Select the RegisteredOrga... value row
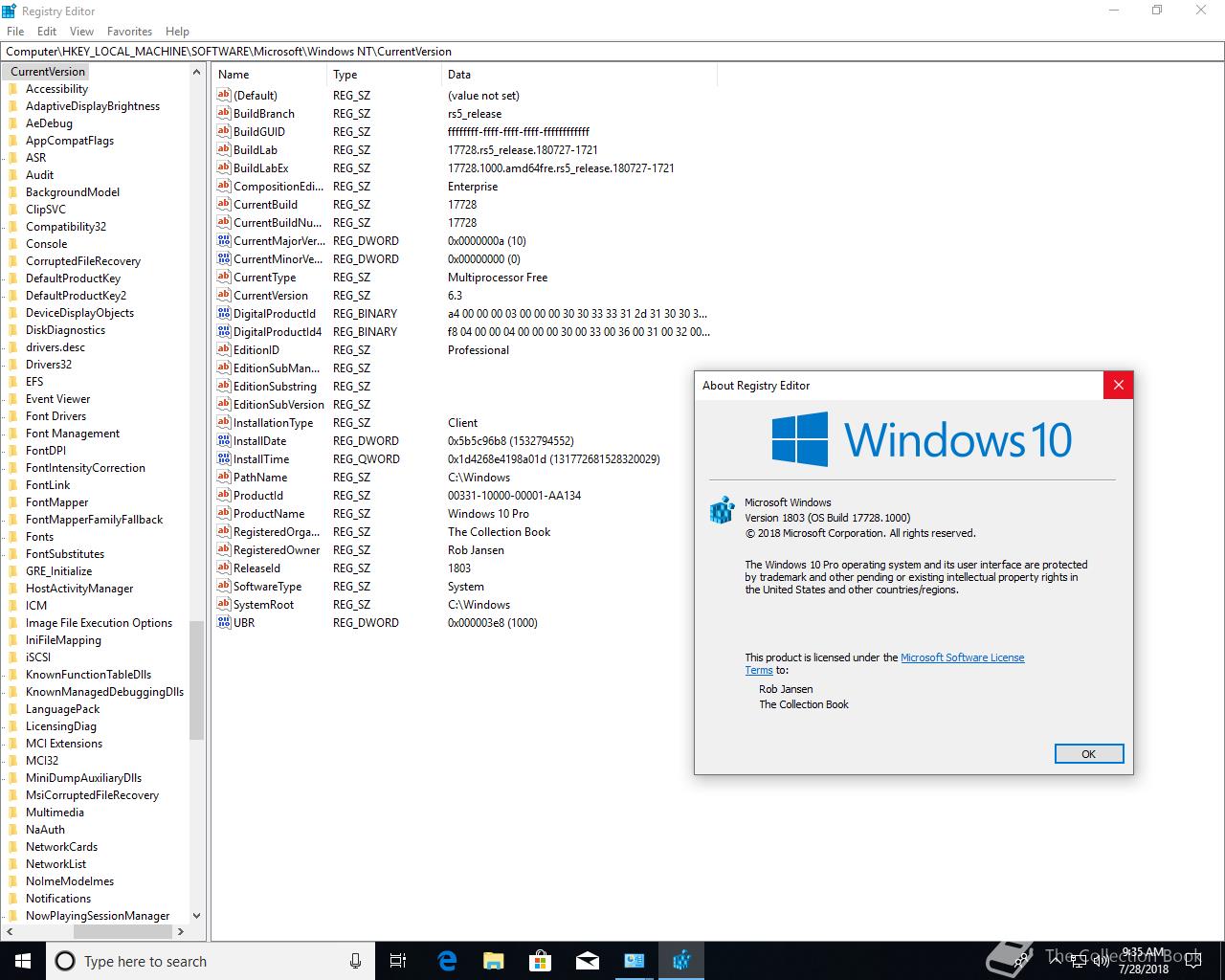The image size is (1225, 980). point(463,531)
